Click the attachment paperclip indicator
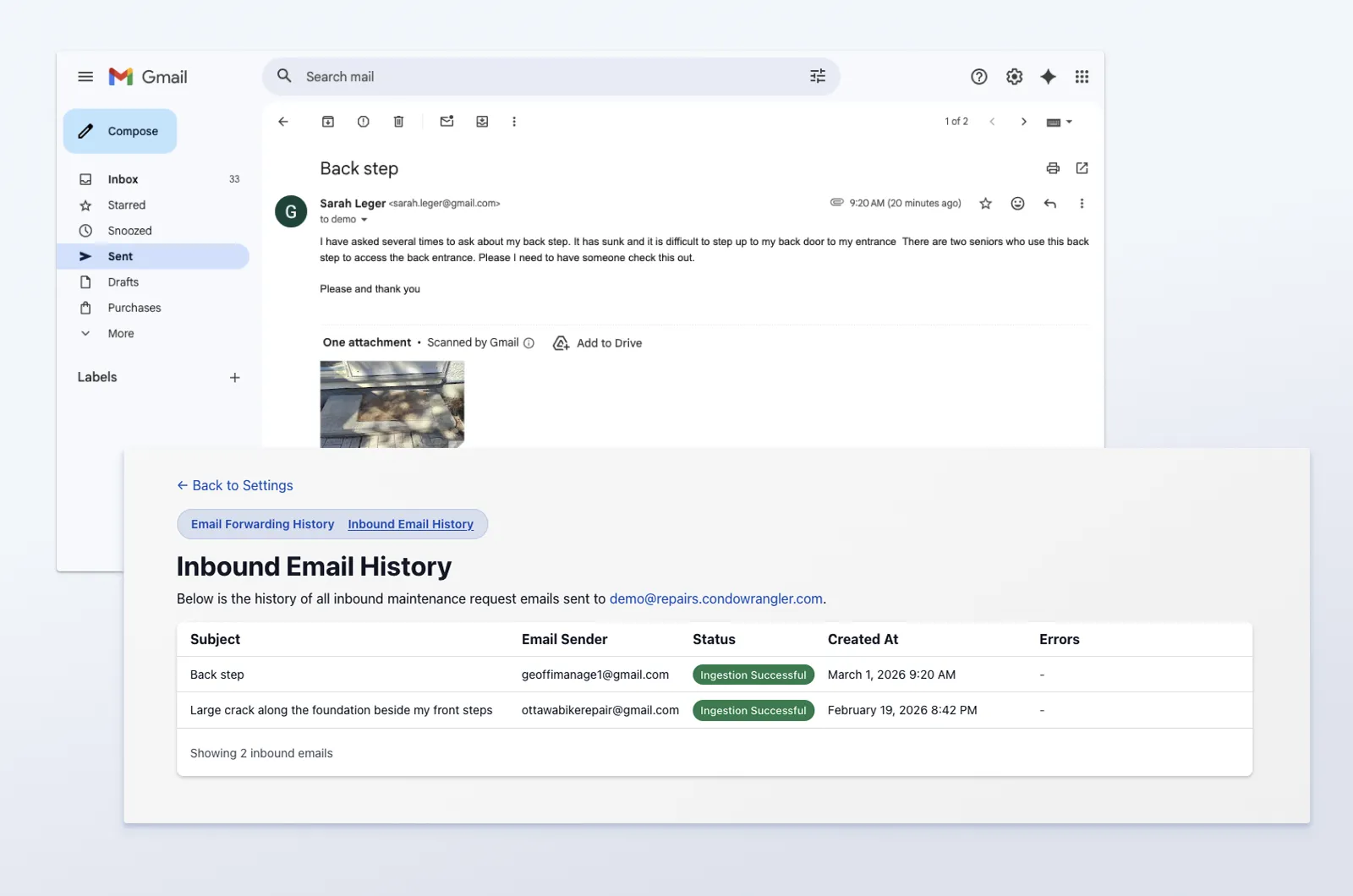Viewport: 1353px width, 896px height. (x=836, y=203)
